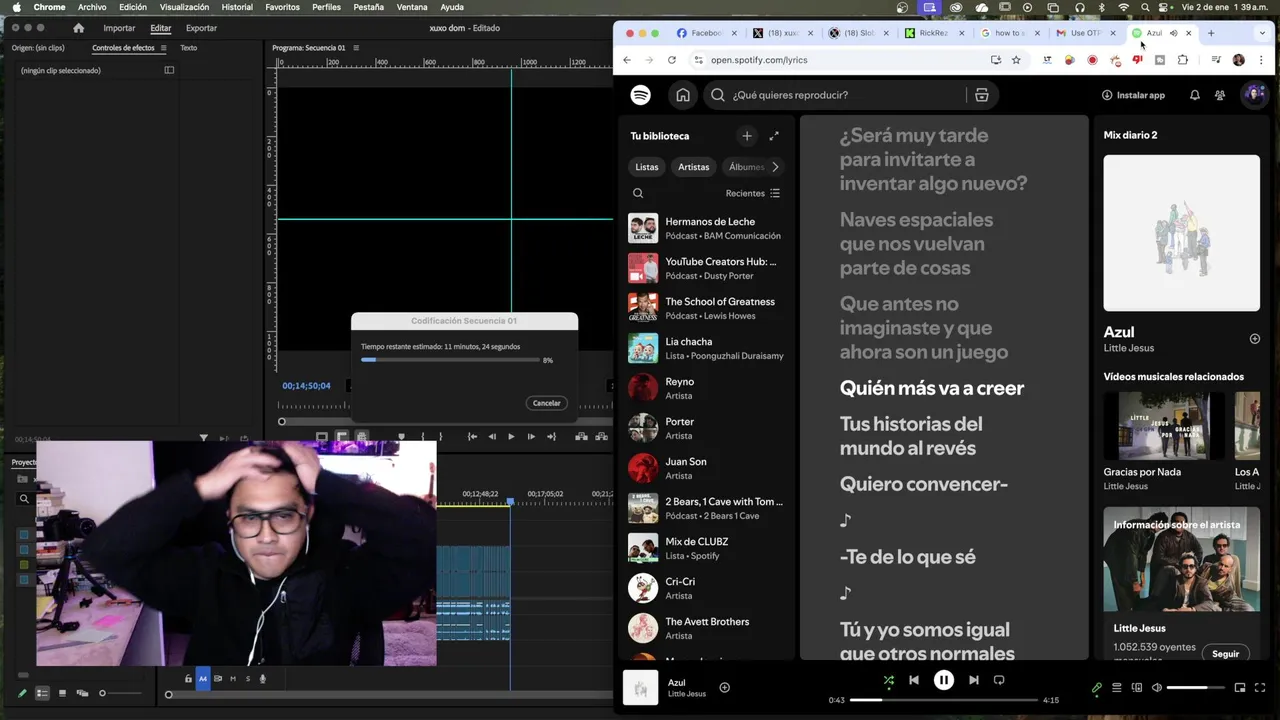Viewport: 1280px width, 720px height.
Task: Open Spotify notifications bell
Action: tap(1194, 95)
